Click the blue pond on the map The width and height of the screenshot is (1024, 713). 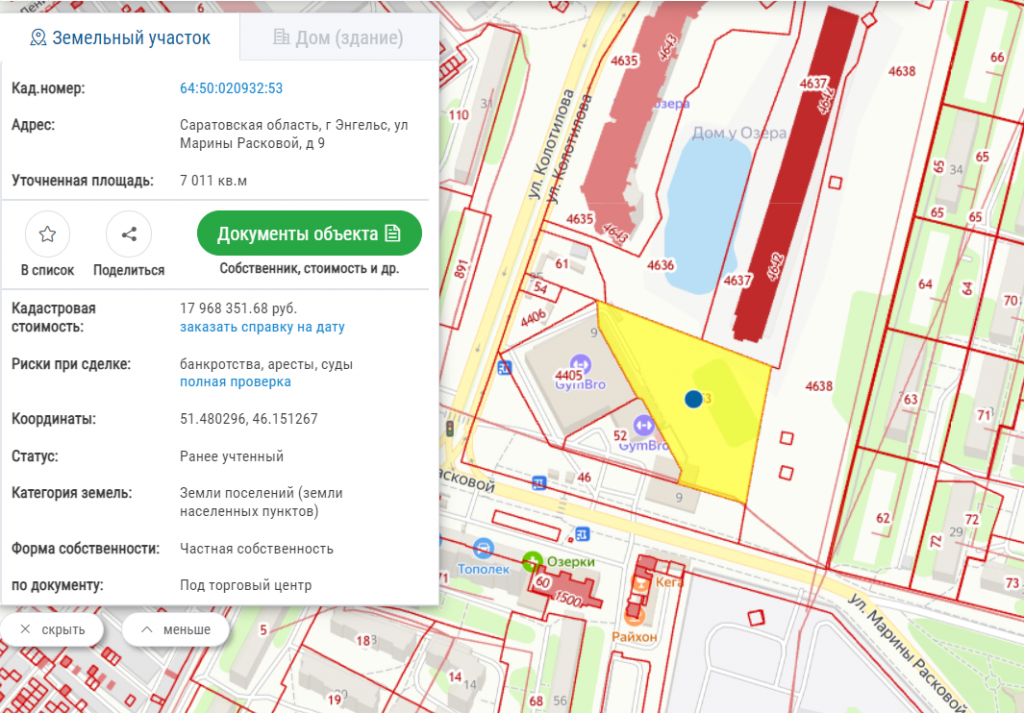(707, 215)
